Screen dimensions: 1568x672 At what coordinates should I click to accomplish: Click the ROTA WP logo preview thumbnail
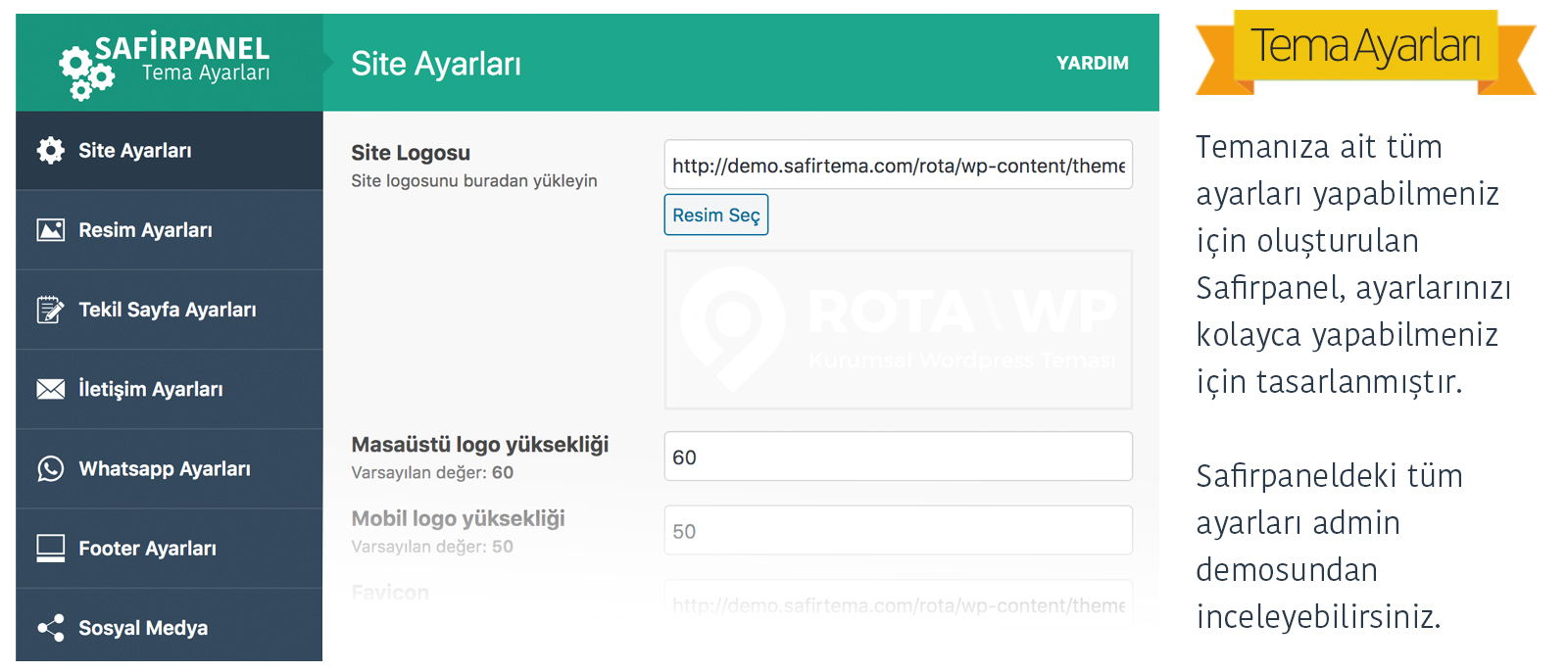click(899, 329)
